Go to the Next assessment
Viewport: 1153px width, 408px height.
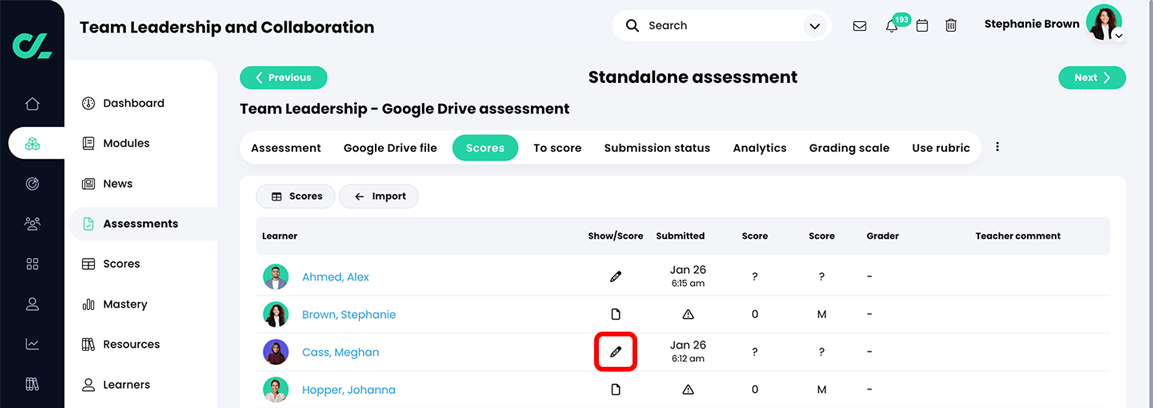tap(1092, 77)
